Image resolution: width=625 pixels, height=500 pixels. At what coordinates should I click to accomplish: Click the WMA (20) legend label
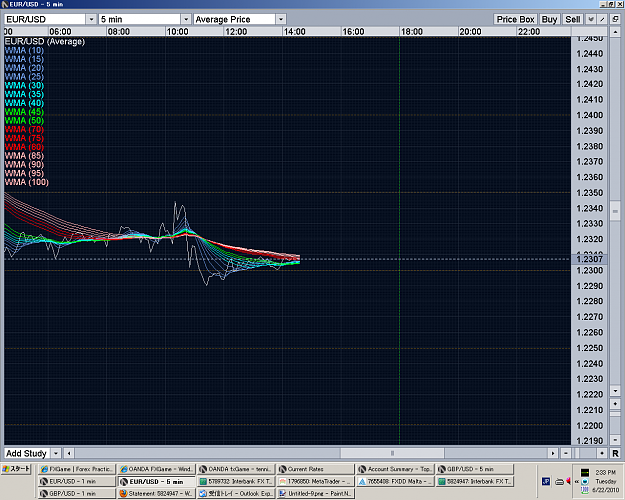point(24,68)
